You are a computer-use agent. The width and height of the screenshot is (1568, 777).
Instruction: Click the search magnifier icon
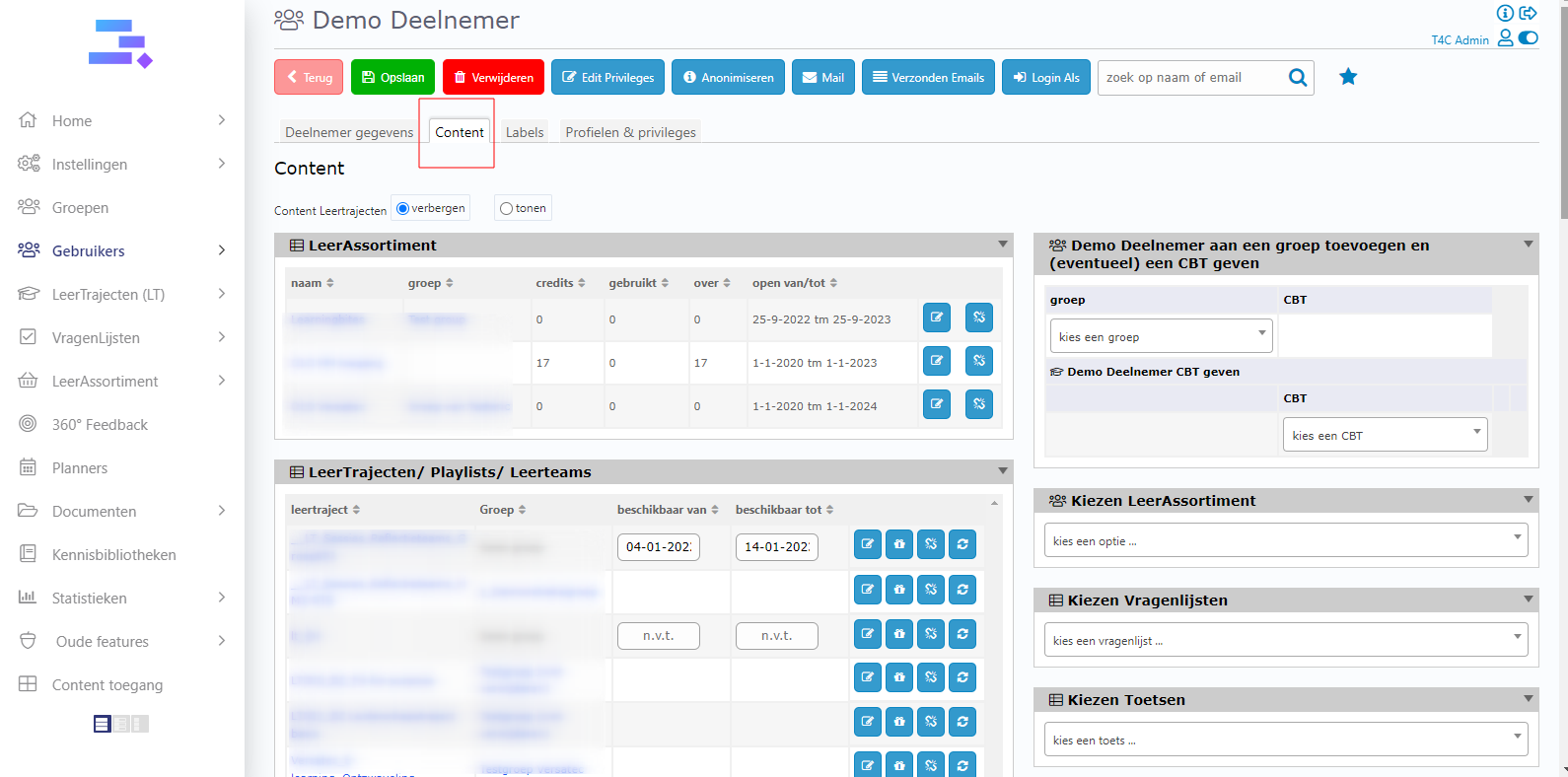pos(1298,77)
